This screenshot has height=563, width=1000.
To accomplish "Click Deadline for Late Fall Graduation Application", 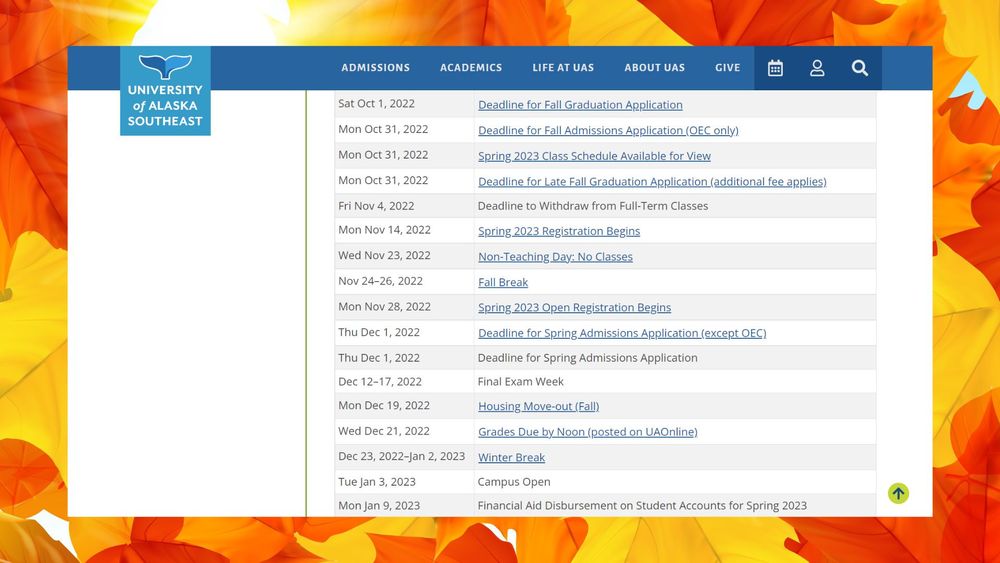I will click(652, 182).
